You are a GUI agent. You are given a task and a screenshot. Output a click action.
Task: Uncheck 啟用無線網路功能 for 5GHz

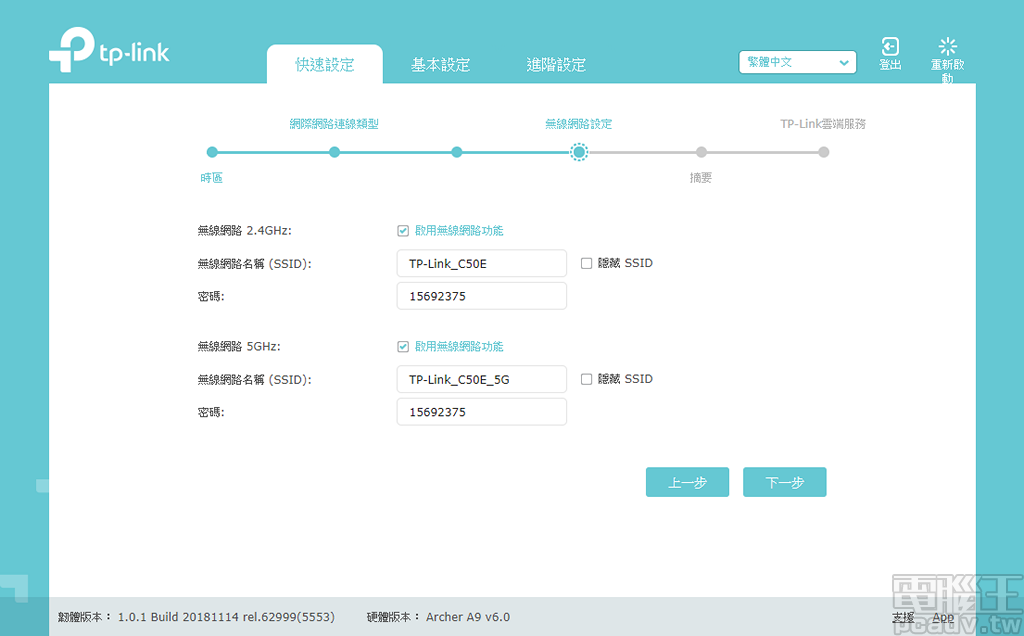(404, 346)
